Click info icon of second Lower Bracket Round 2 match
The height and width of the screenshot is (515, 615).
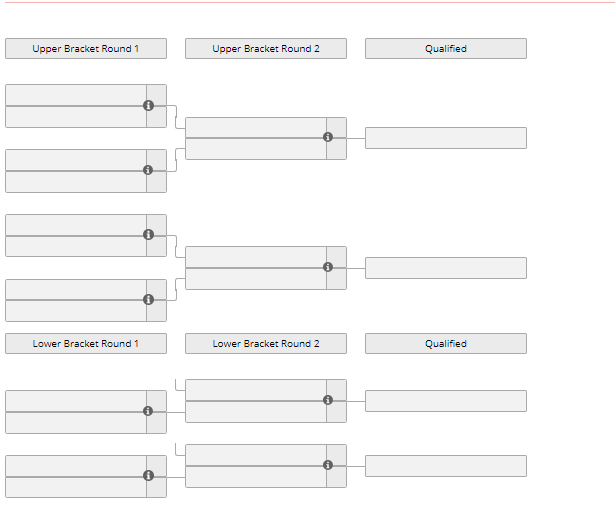tap(328, 465)
